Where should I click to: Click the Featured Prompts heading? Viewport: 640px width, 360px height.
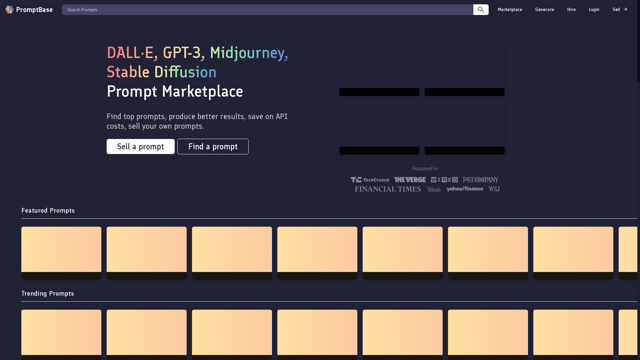click(48, 211)
